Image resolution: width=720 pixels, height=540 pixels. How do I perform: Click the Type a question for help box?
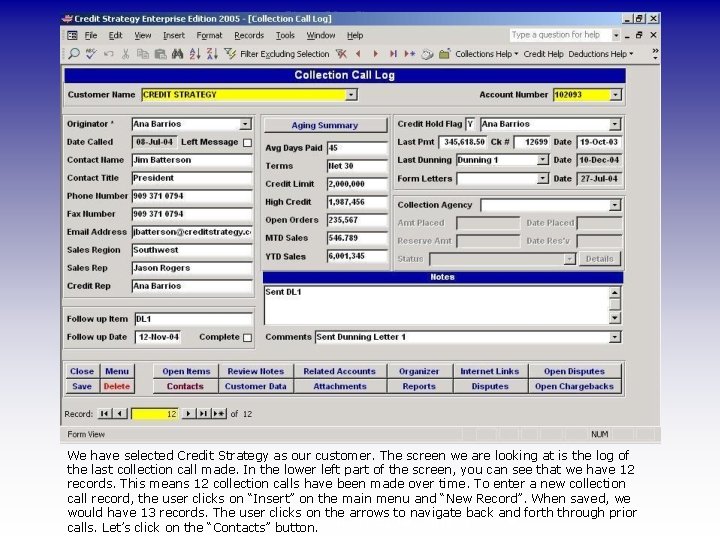[x=560, y=35]
